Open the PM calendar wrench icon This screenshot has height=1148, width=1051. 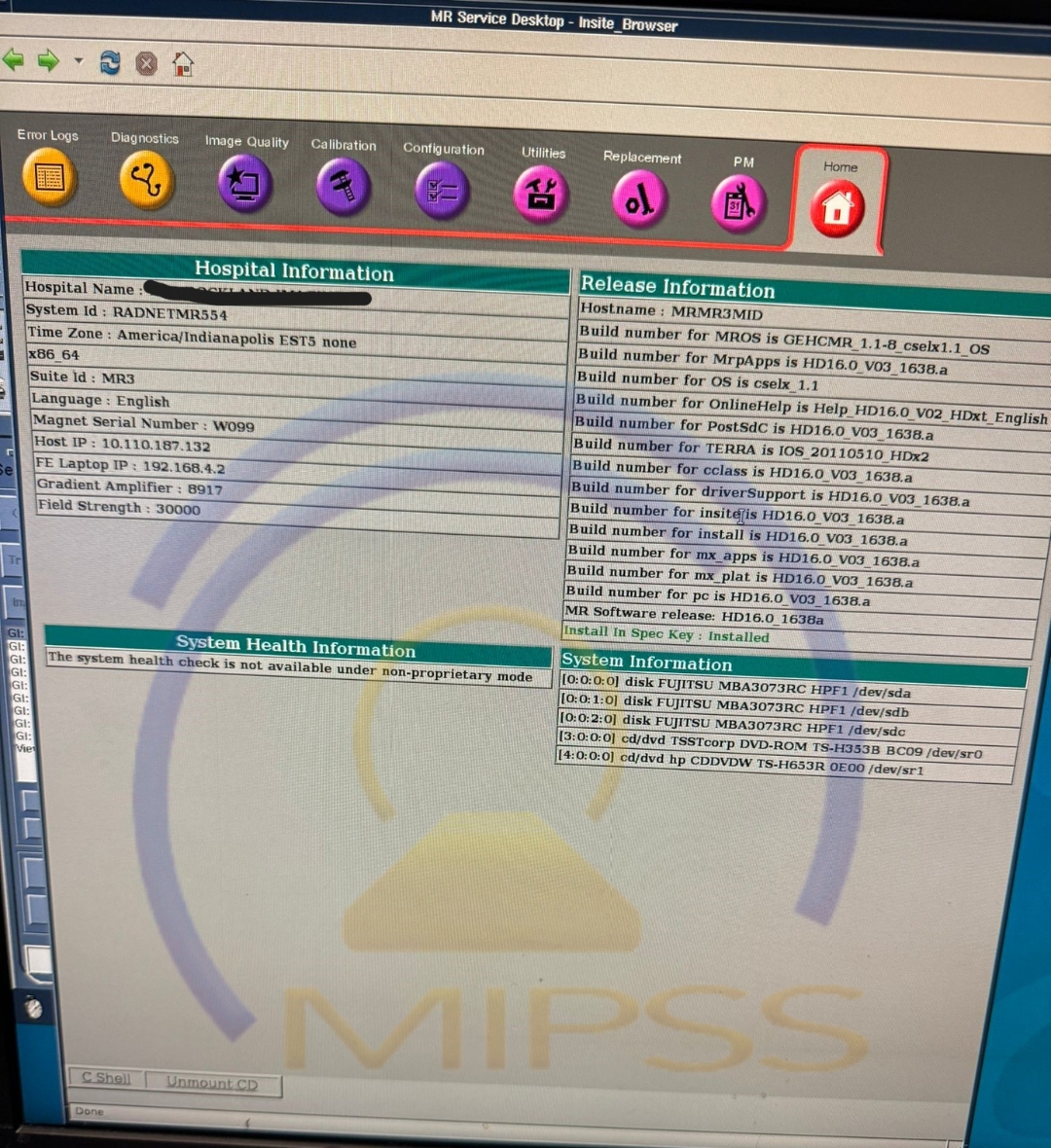(x=739, y=204)
